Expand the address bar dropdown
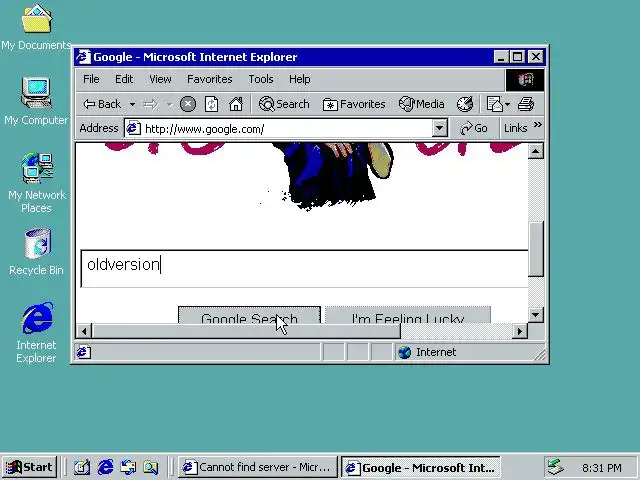 point(439,129)
